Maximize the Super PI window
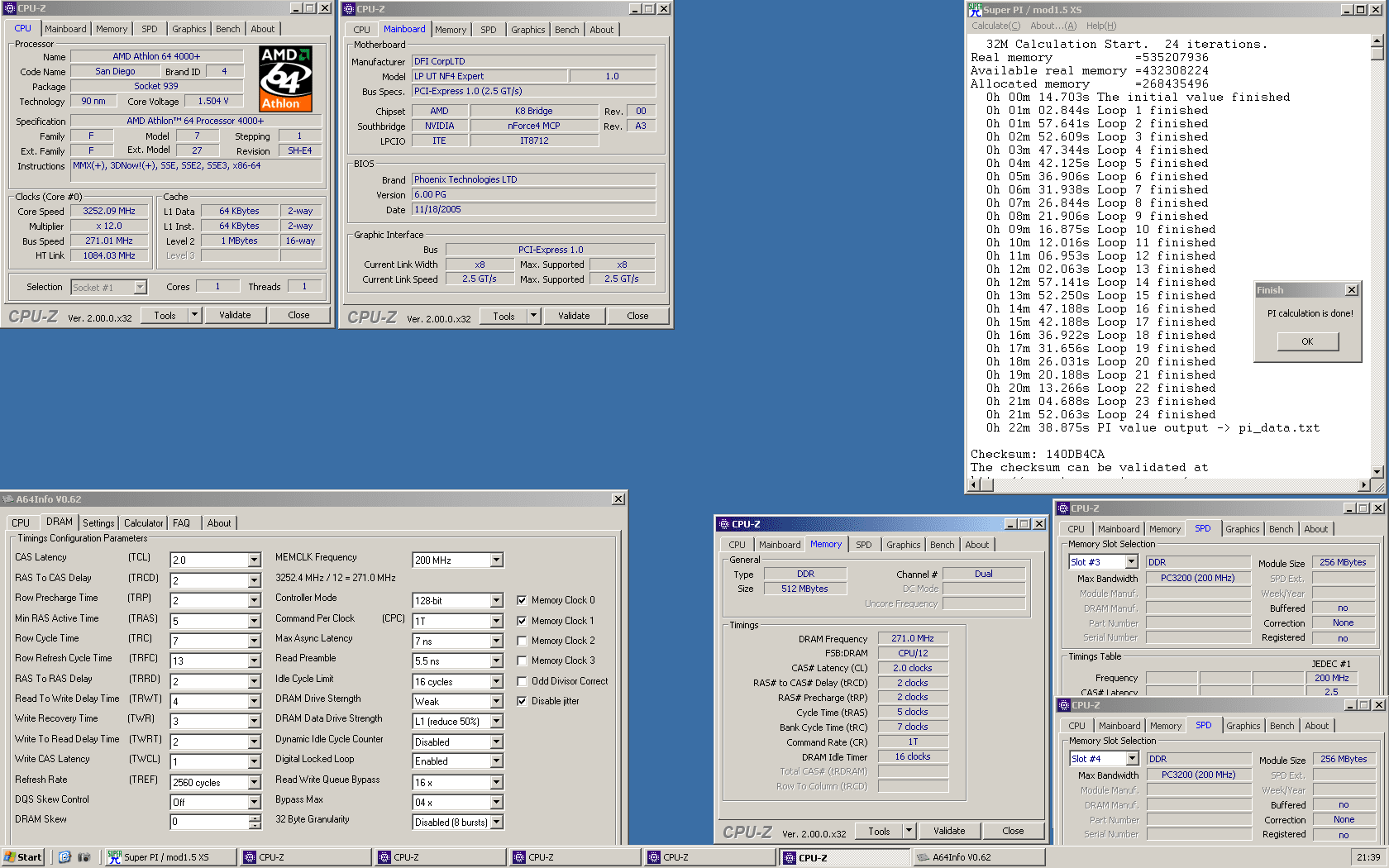The height and width of the screenshot is (868, 1389). point(1360,9)
